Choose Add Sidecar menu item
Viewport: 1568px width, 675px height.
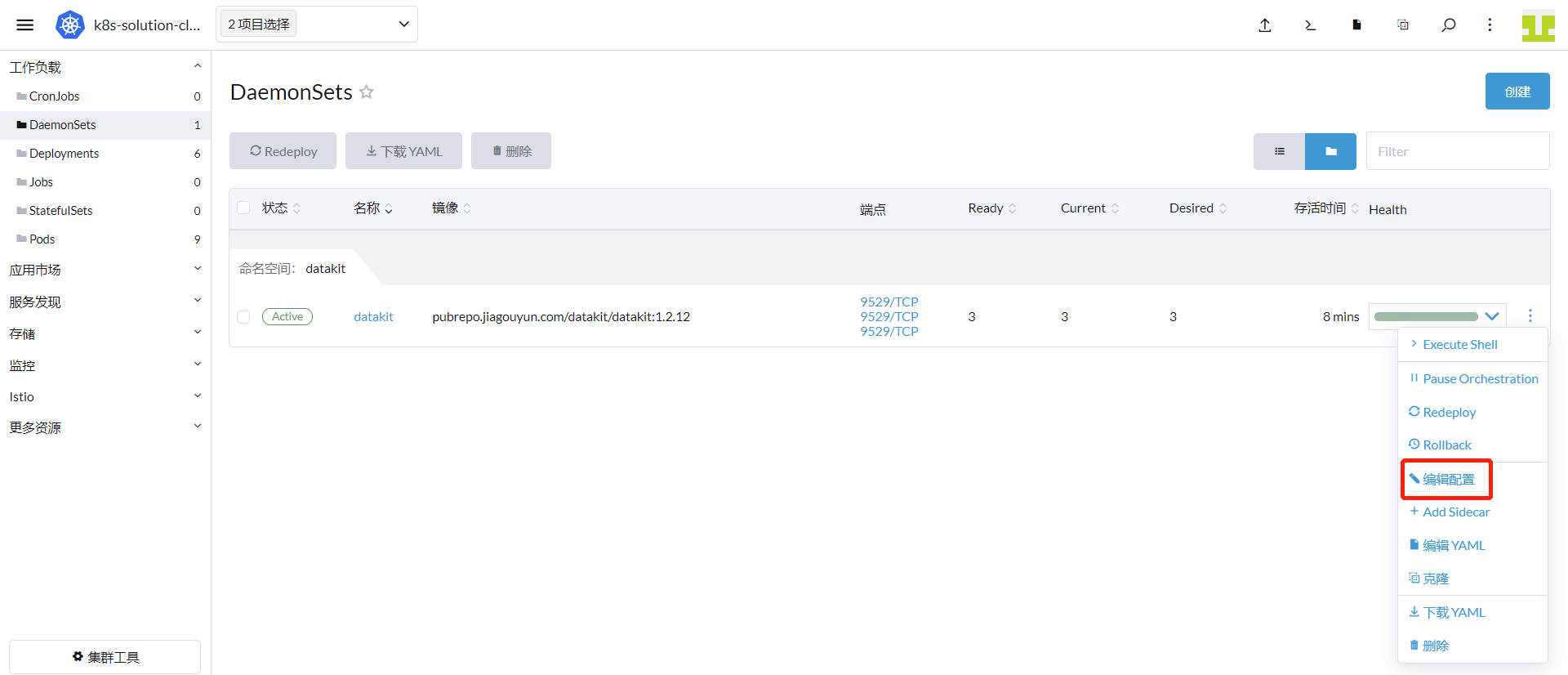1472,512
